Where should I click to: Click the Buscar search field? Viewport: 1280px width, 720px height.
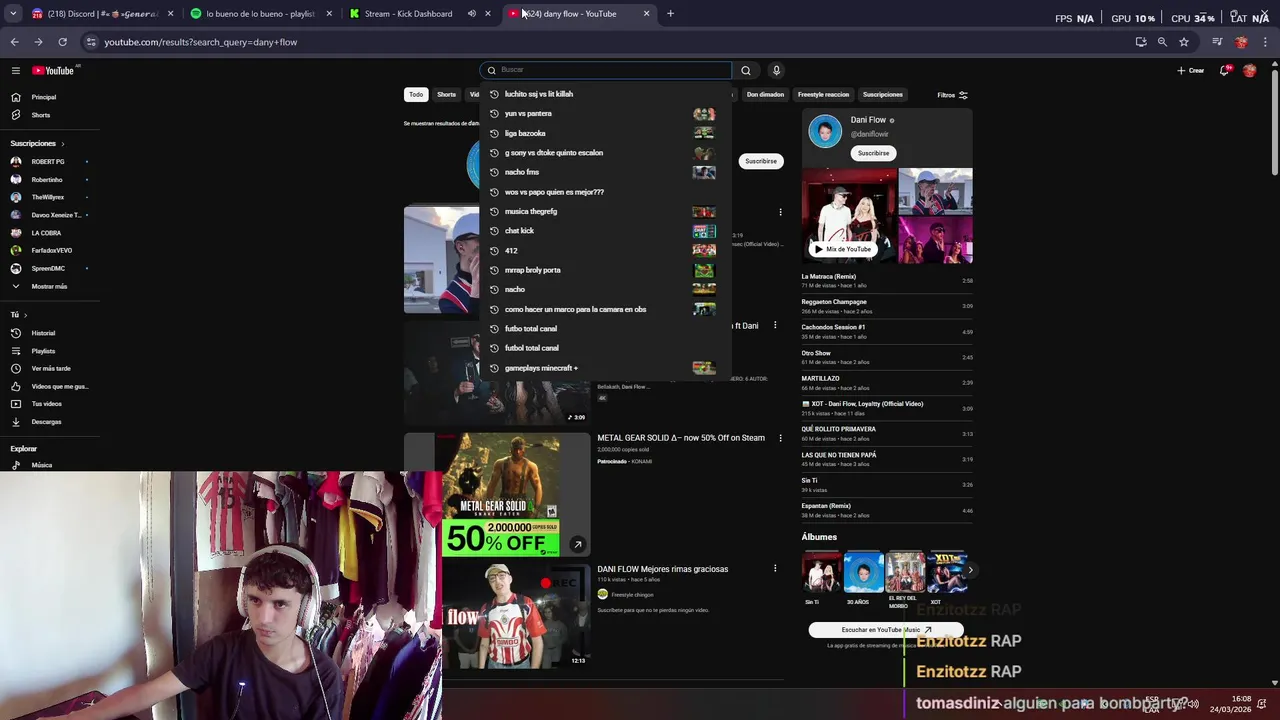pyautogui.click(x=606, y=70)
